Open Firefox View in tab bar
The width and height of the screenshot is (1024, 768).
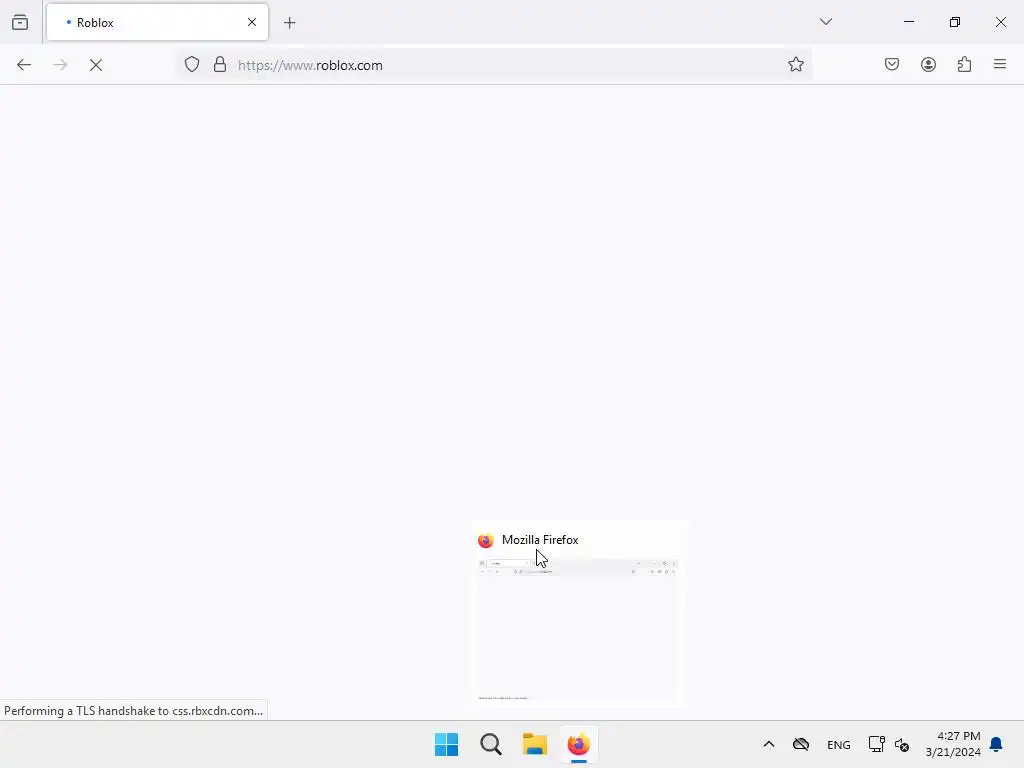(x=20, y=22)
